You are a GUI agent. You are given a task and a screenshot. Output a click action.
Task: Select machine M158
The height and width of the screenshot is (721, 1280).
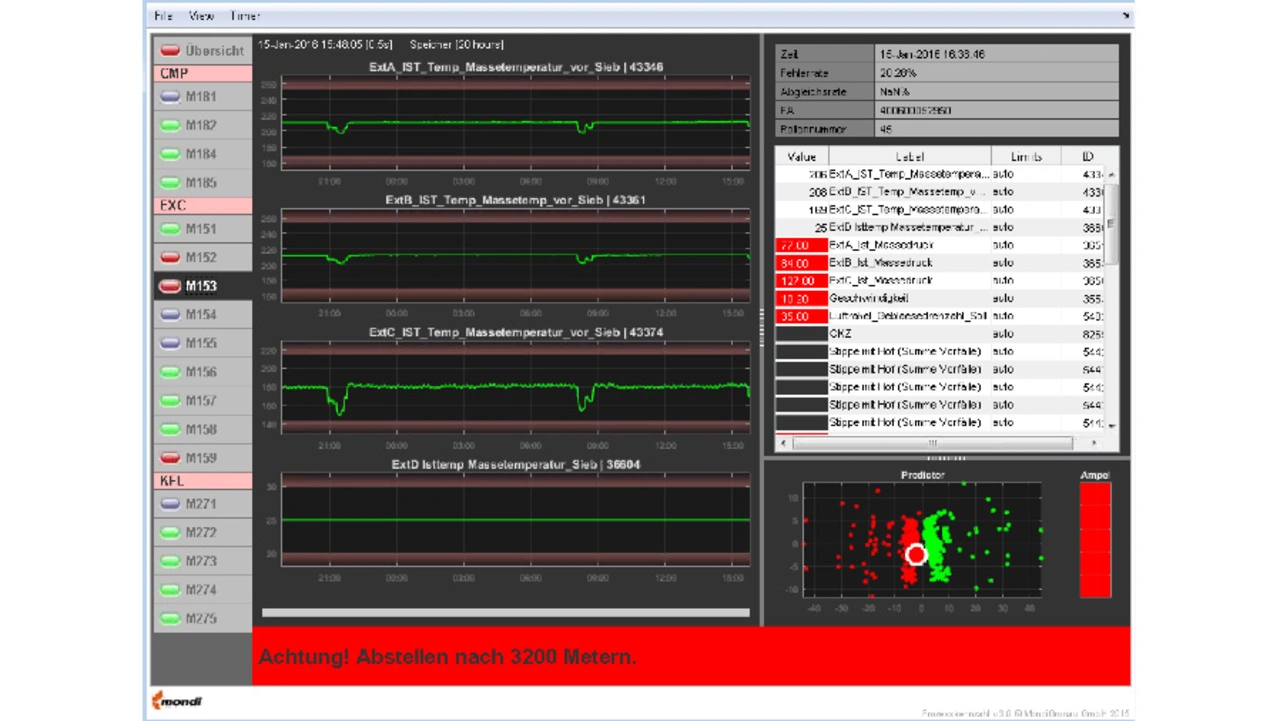pyautogui.click(x=202, y=429)
